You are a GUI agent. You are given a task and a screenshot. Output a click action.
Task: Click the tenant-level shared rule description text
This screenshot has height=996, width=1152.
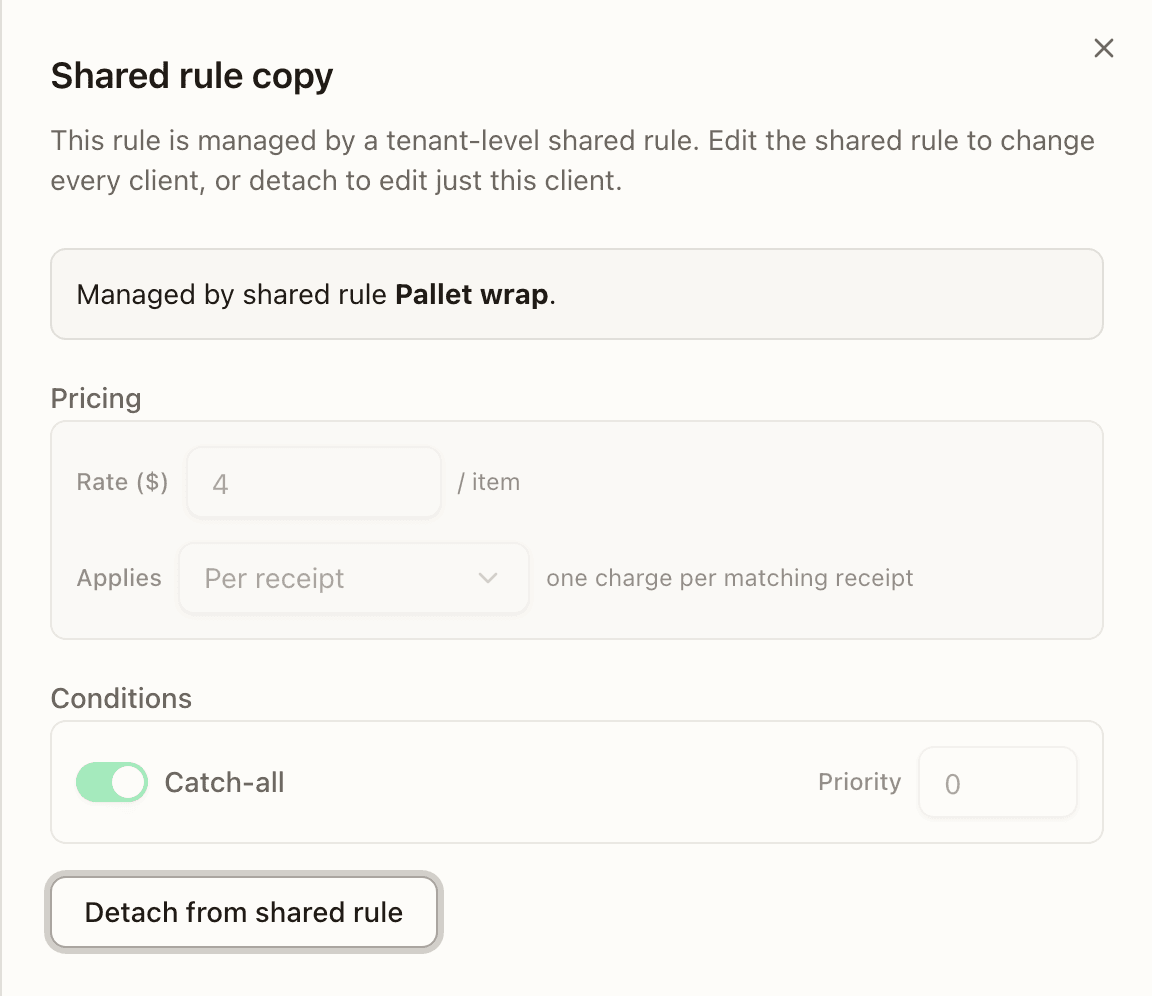tap(572, 160)
